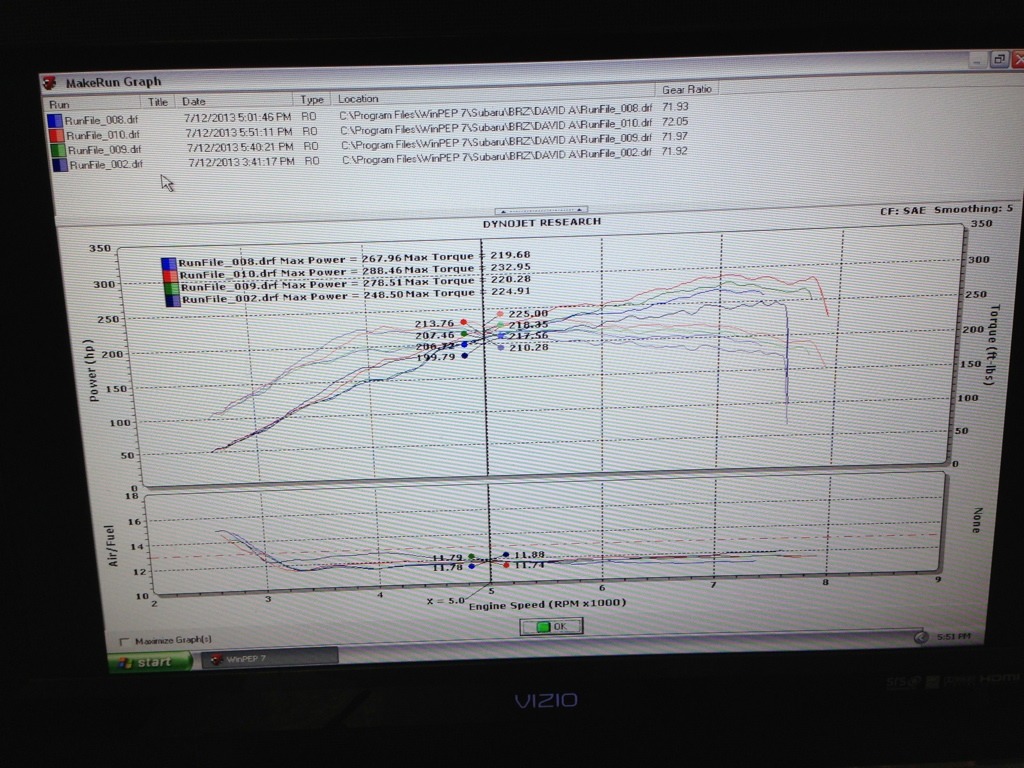
Task: Click the RunFile_010.drf red color icon
Action: click(x=56, y=135)
